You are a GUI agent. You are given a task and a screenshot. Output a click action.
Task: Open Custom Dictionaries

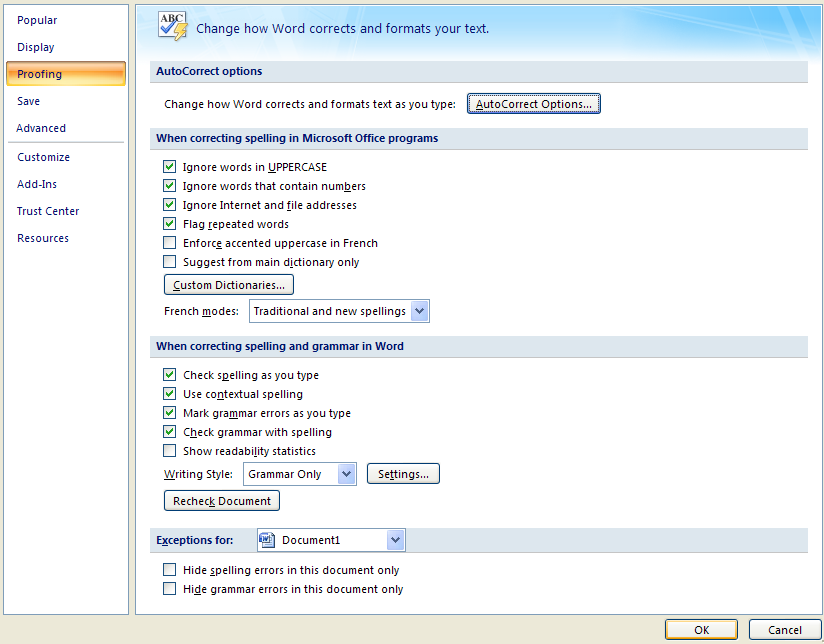pyautogui.click(x=229, y=284)
